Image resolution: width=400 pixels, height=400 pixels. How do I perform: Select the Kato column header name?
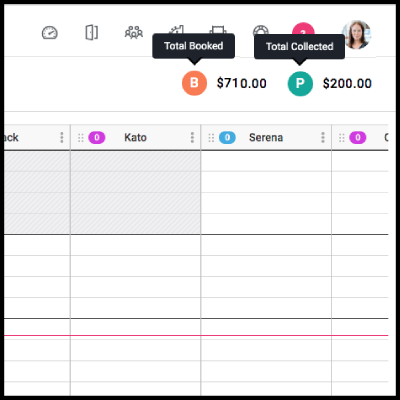click(135, 137)
